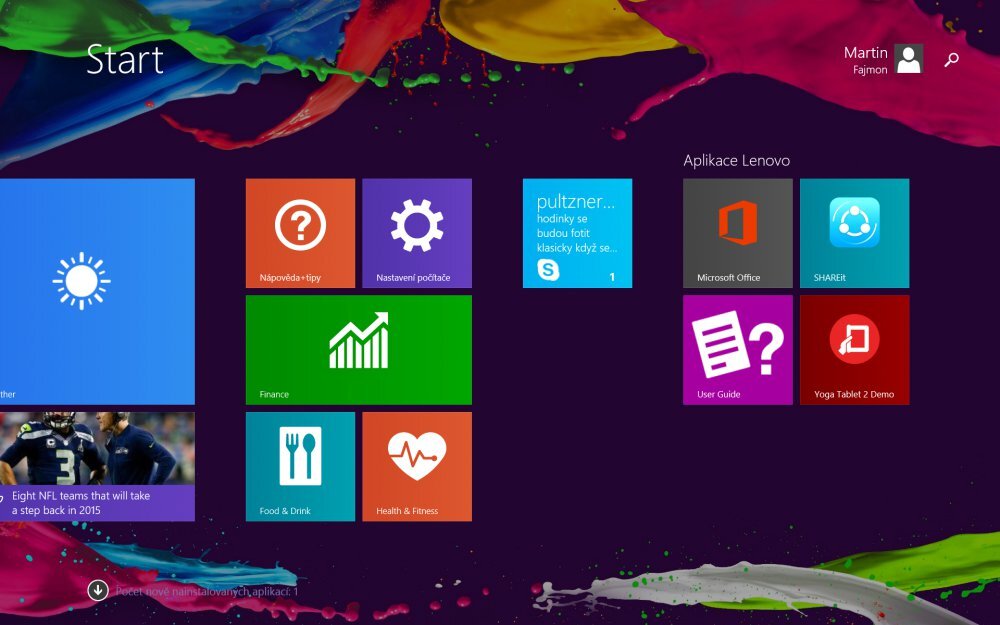
Task: Launch the Finance tile
Action: pyautogui.click(x=358, y=348)
